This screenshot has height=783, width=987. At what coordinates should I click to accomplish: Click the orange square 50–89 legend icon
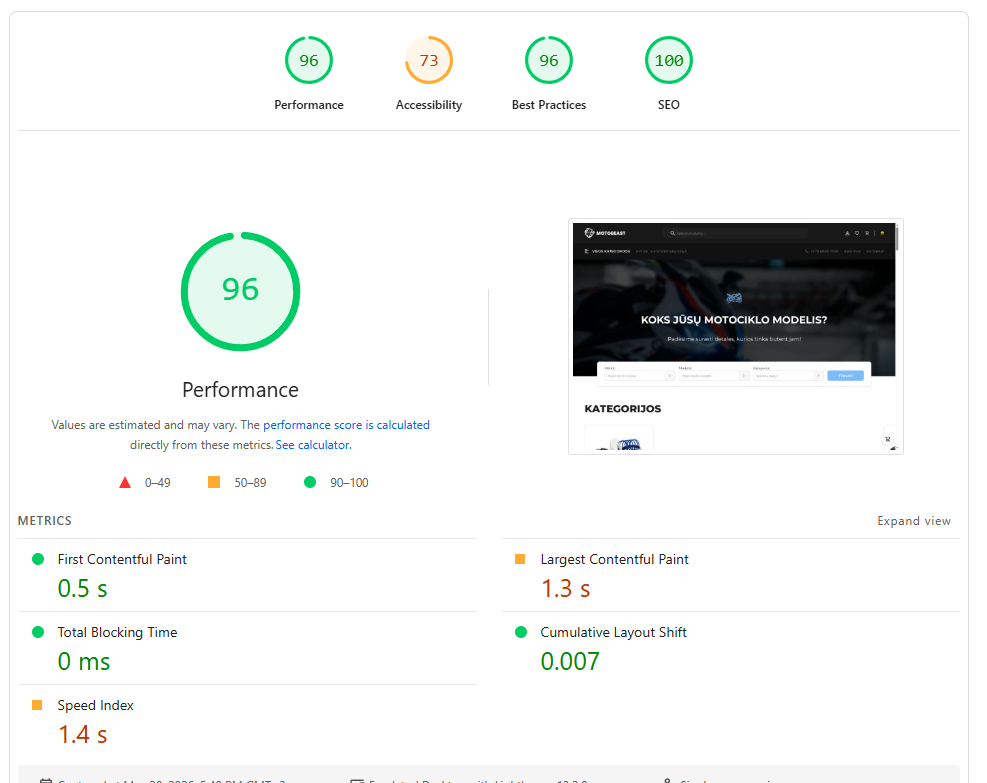point(214,482)
